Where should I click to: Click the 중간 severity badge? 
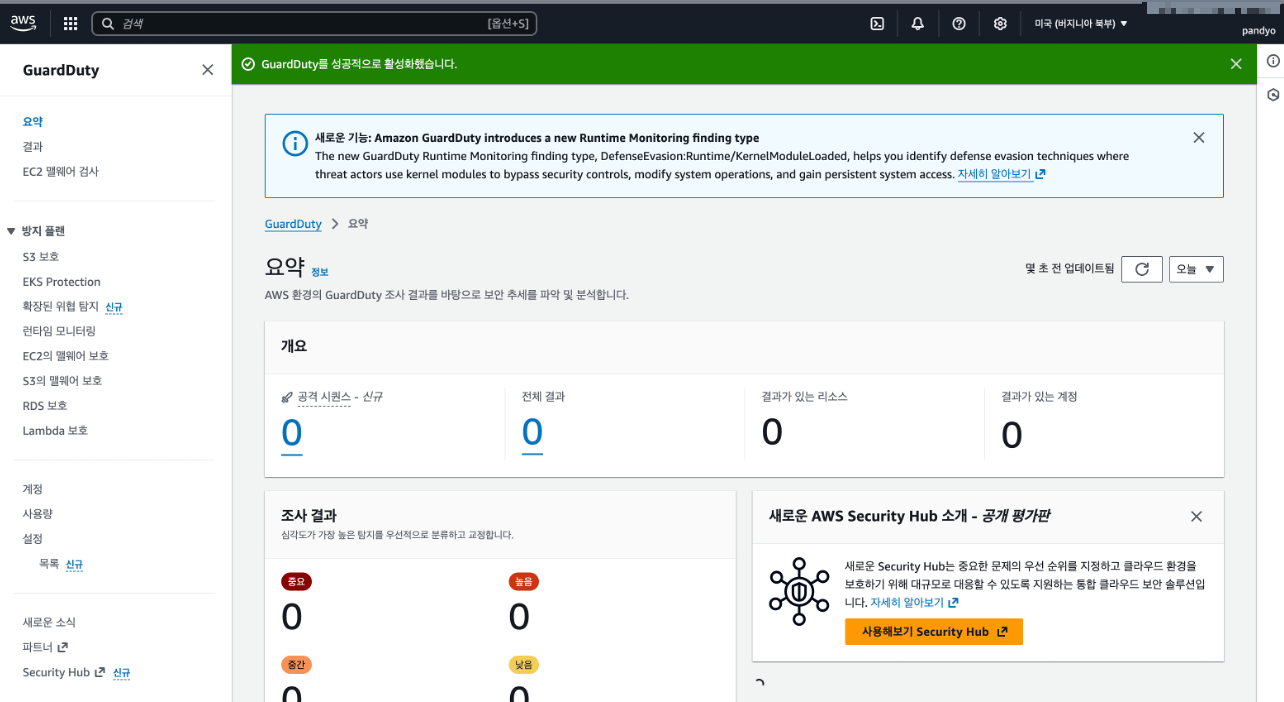tap(296, 664)
